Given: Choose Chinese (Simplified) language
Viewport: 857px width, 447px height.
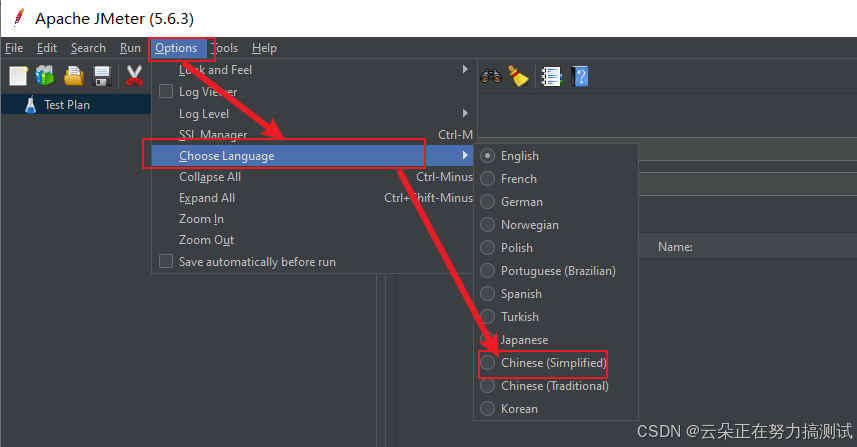Looking at the screenshot, I should click(554, 363).
